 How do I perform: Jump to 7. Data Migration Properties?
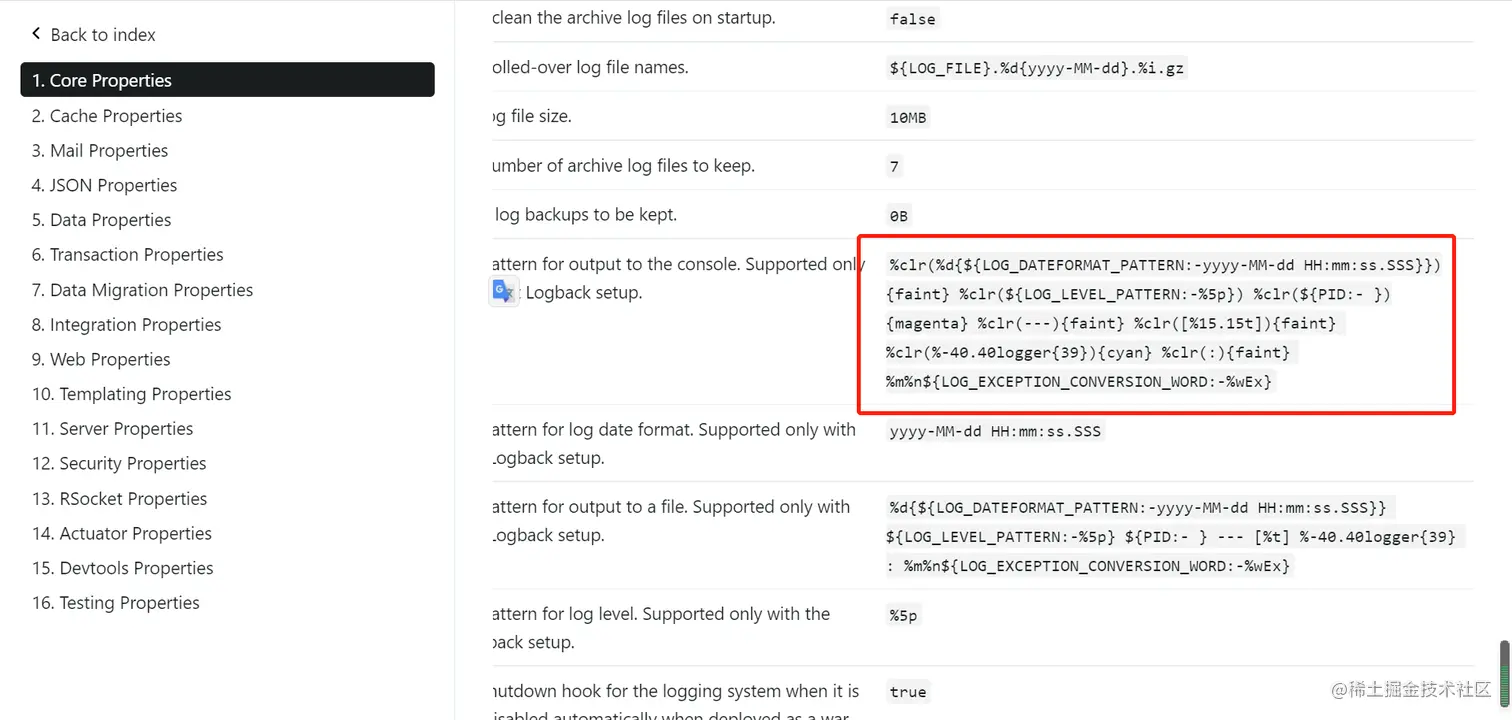[x=142, y=290]
